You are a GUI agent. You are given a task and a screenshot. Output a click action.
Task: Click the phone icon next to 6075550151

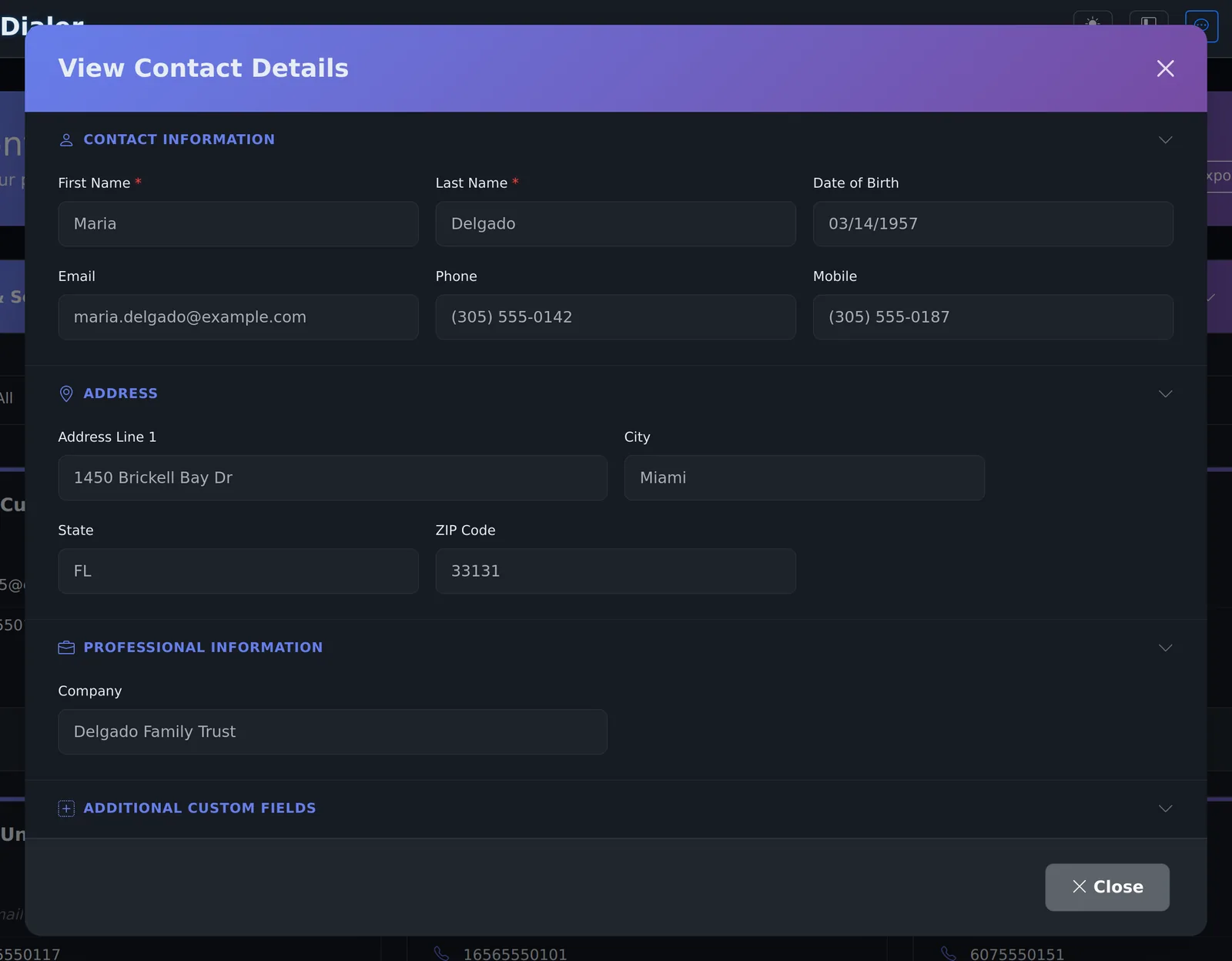(948, 954)
